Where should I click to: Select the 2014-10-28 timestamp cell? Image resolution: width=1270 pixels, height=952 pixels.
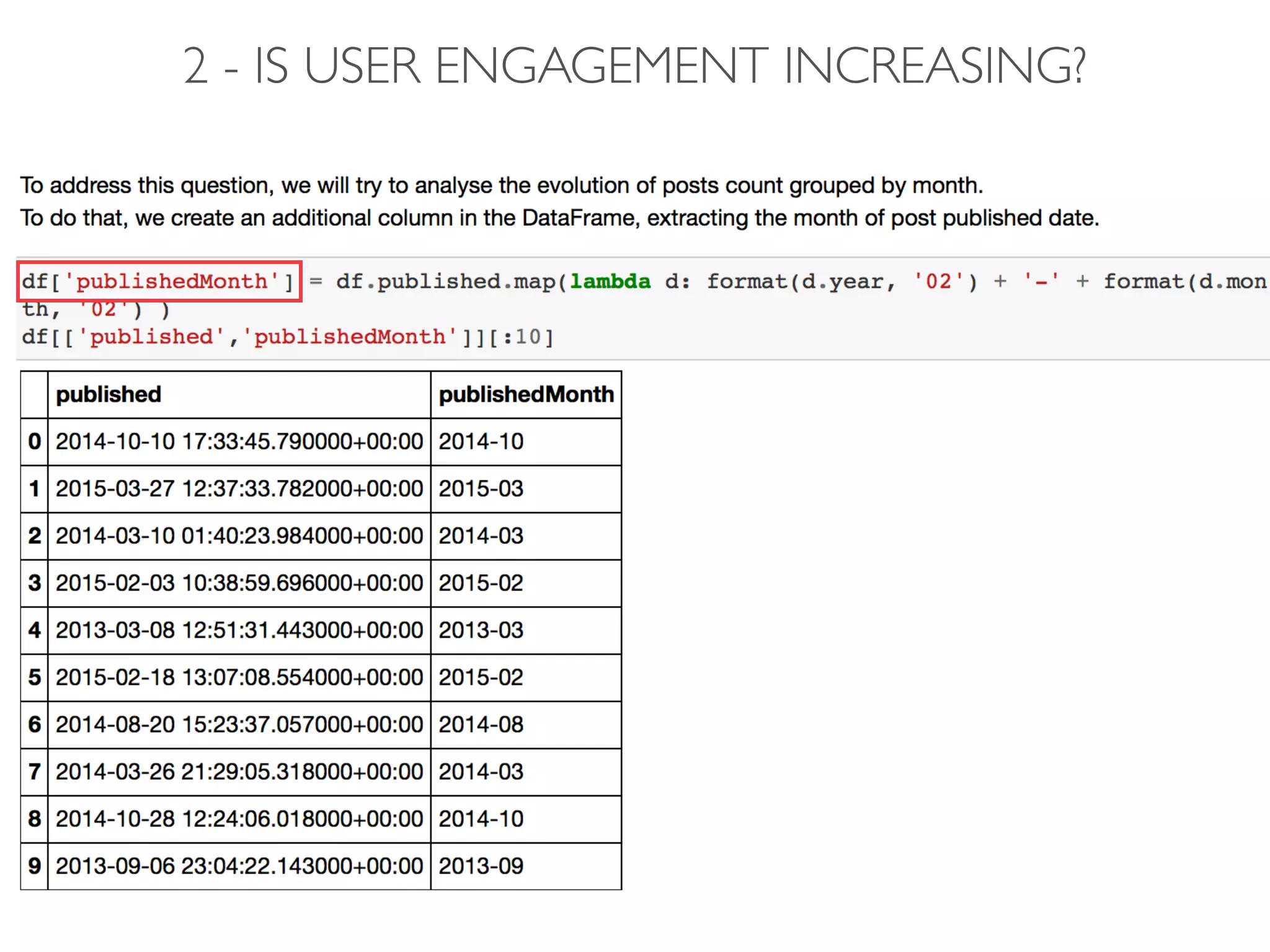click(239, 819)
